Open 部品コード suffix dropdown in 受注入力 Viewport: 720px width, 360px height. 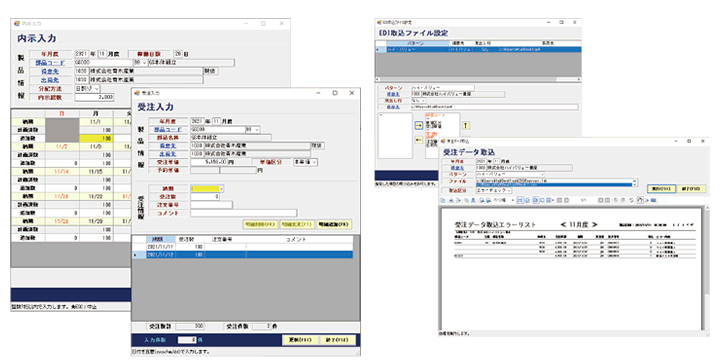pos(257,129)
